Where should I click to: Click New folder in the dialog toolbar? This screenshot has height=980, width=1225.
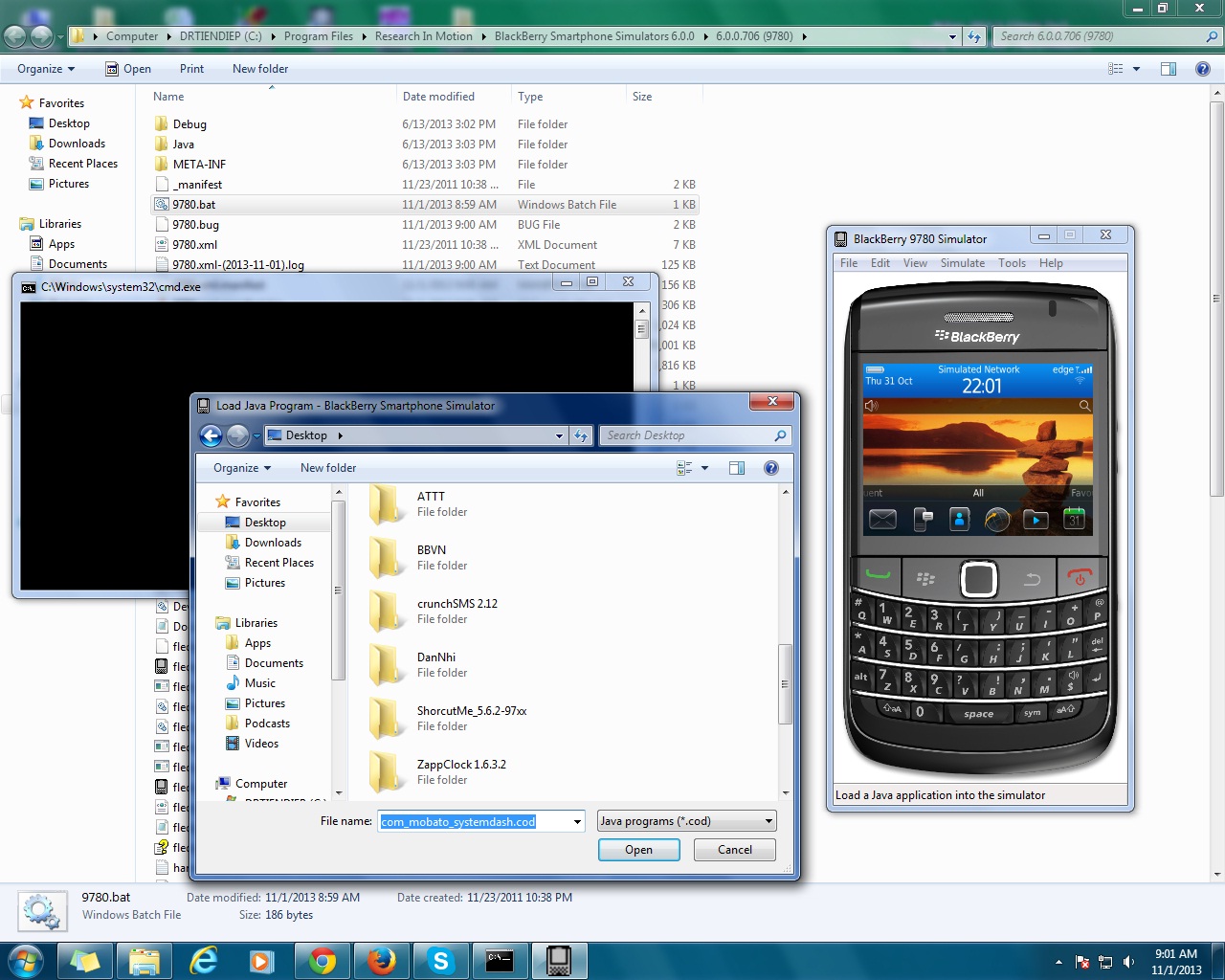click(x=328, y=468)
